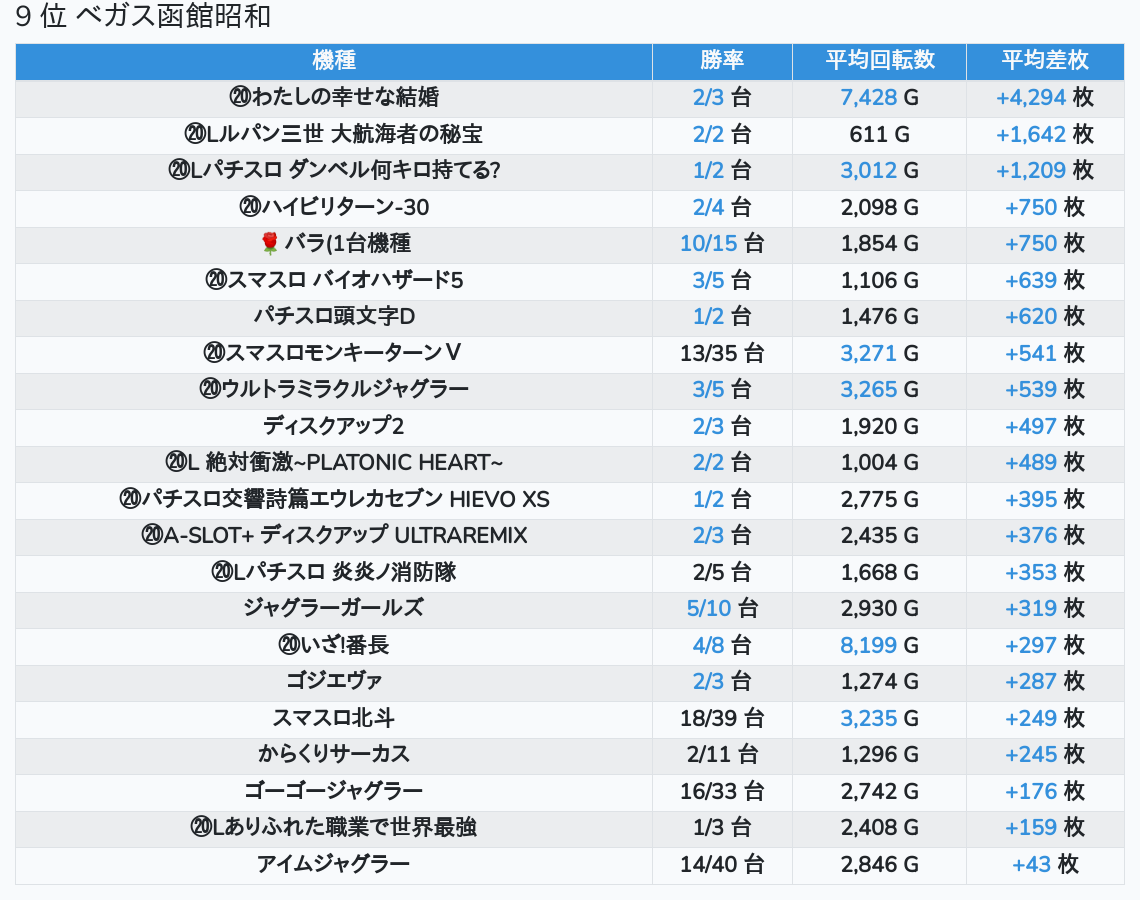1140x900 pixels.
Task: Select the からくりサーカス machine name
Action: tap(334, 755)
